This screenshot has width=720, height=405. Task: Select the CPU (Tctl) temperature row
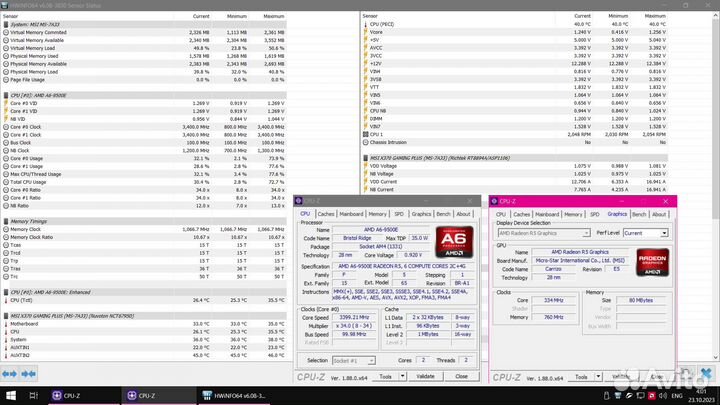(x=144, y=300)
